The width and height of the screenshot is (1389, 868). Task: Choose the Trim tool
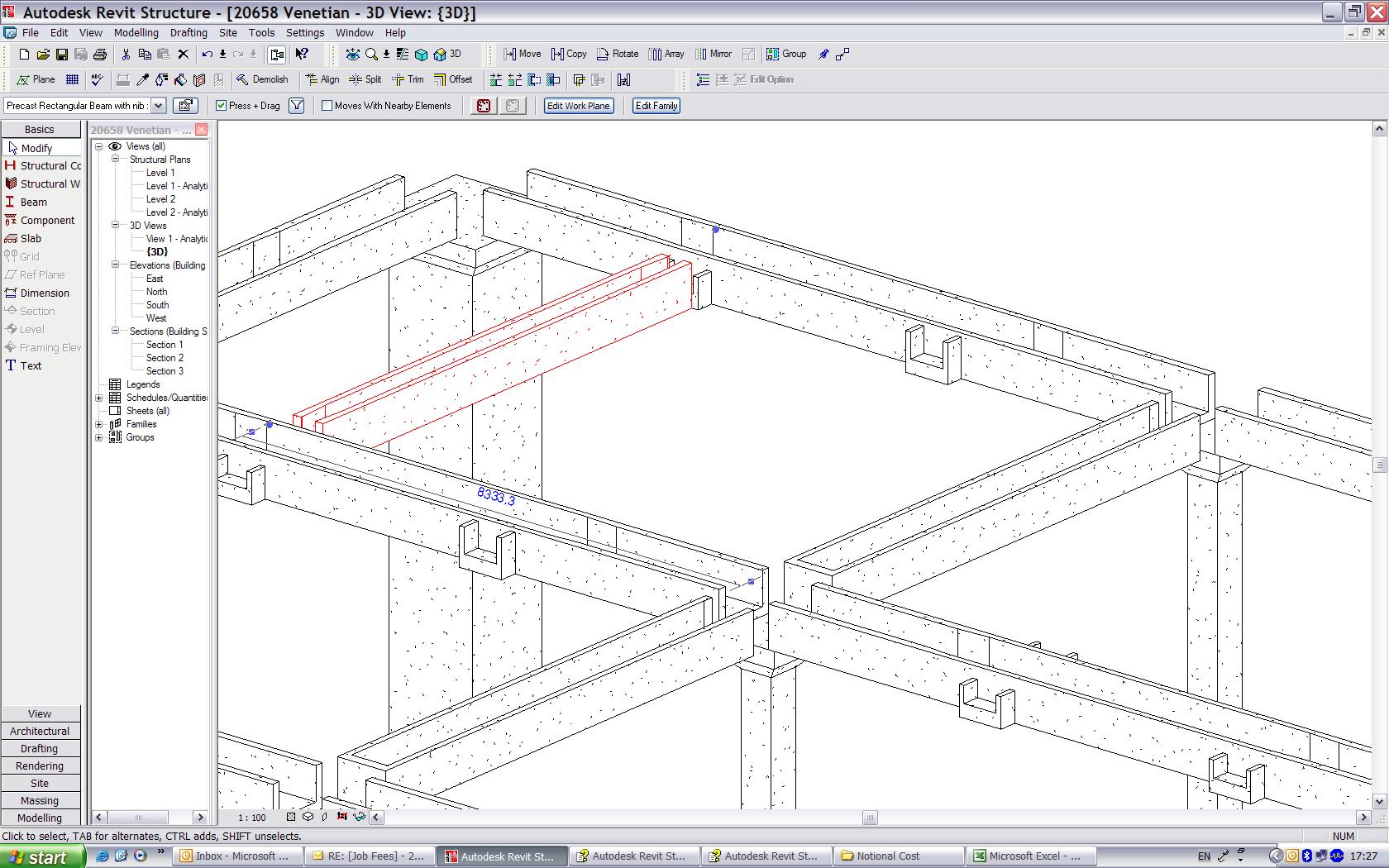(x=408, y=79)
